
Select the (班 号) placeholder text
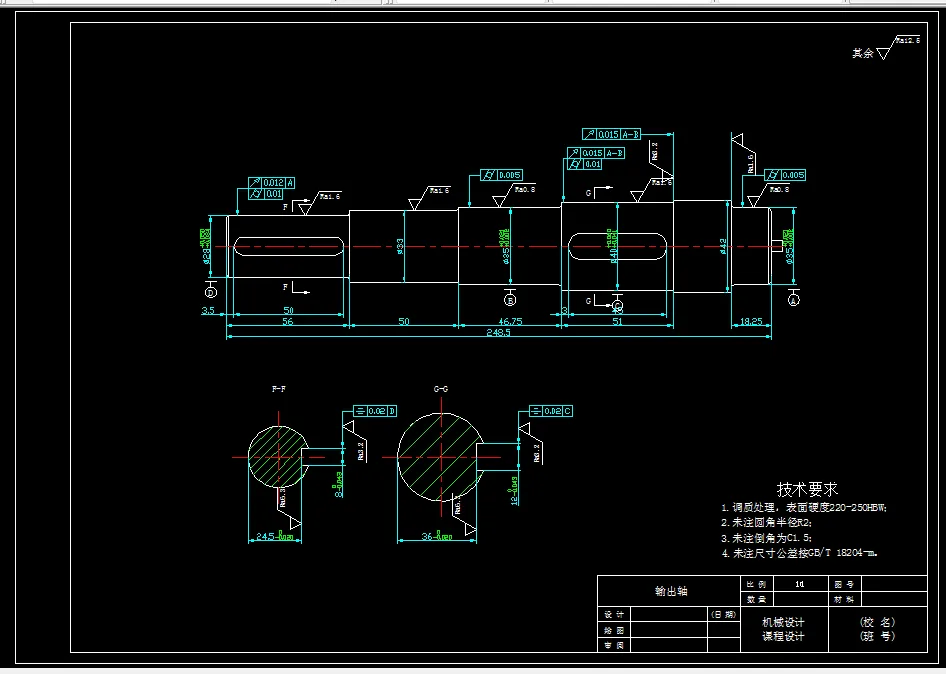click(x=877, y=636)
